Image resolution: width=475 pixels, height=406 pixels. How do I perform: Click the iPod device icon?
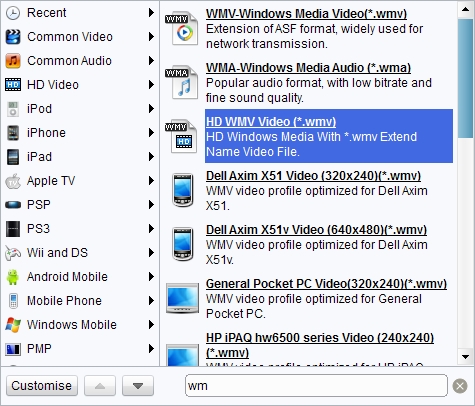[x=13, y=109]
